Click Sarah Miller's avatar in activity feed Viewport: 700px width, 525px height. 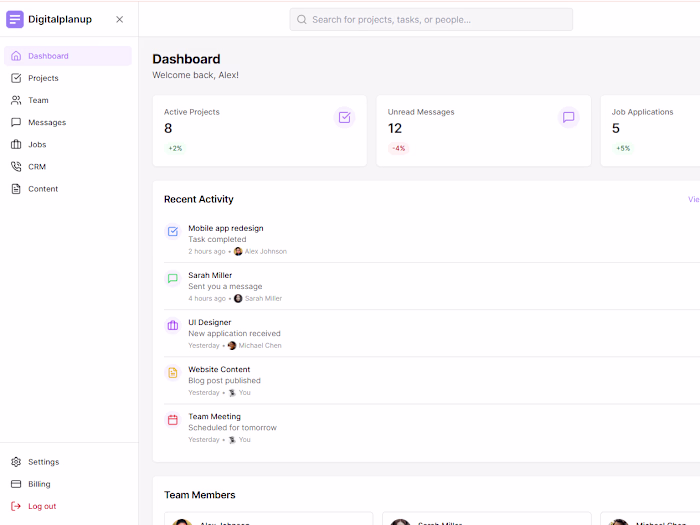pyautogui.click(x=238, y=298)
